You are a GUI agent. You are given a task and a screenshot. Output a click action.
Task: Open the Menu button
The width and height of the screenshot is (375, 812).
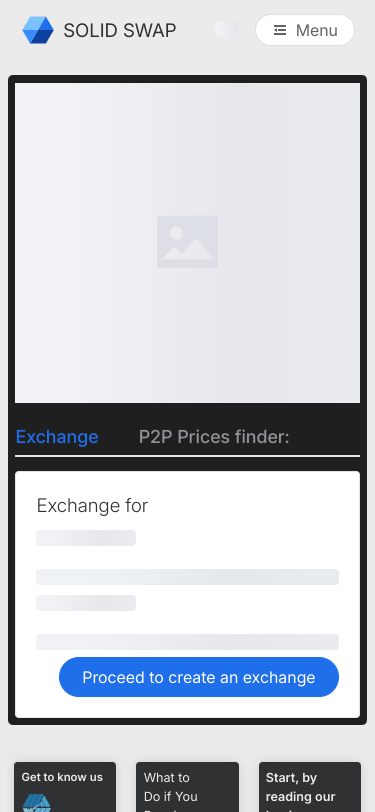(x=305, y=31)
